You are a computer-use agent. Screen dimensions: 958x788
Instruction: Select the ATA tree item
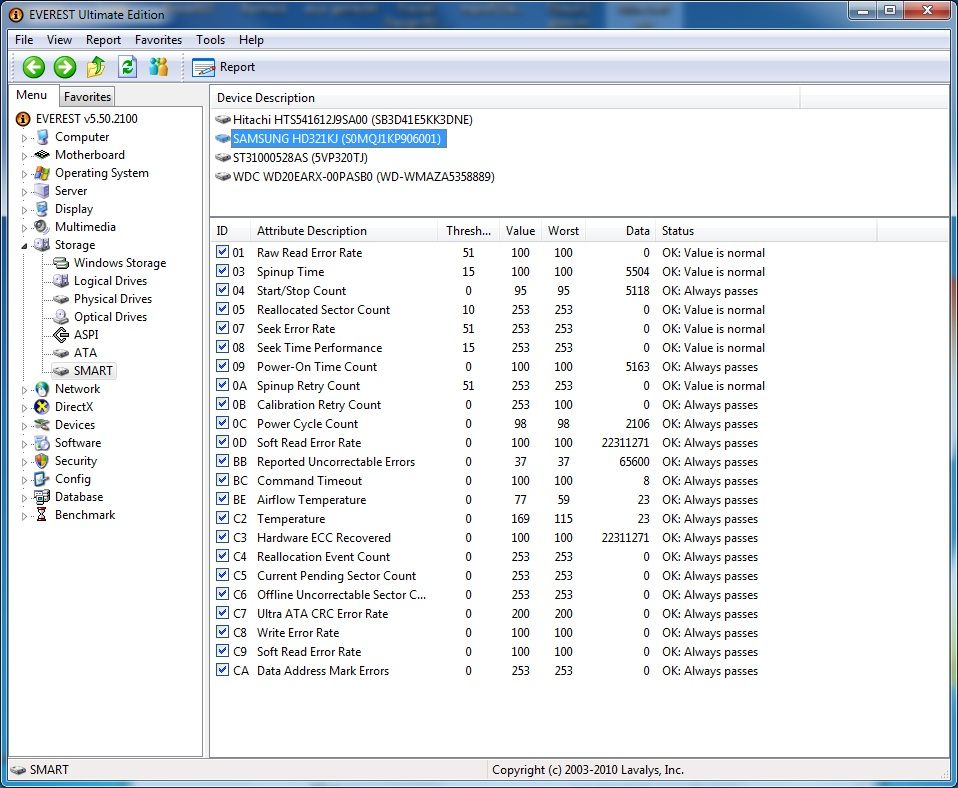point(85,352)
